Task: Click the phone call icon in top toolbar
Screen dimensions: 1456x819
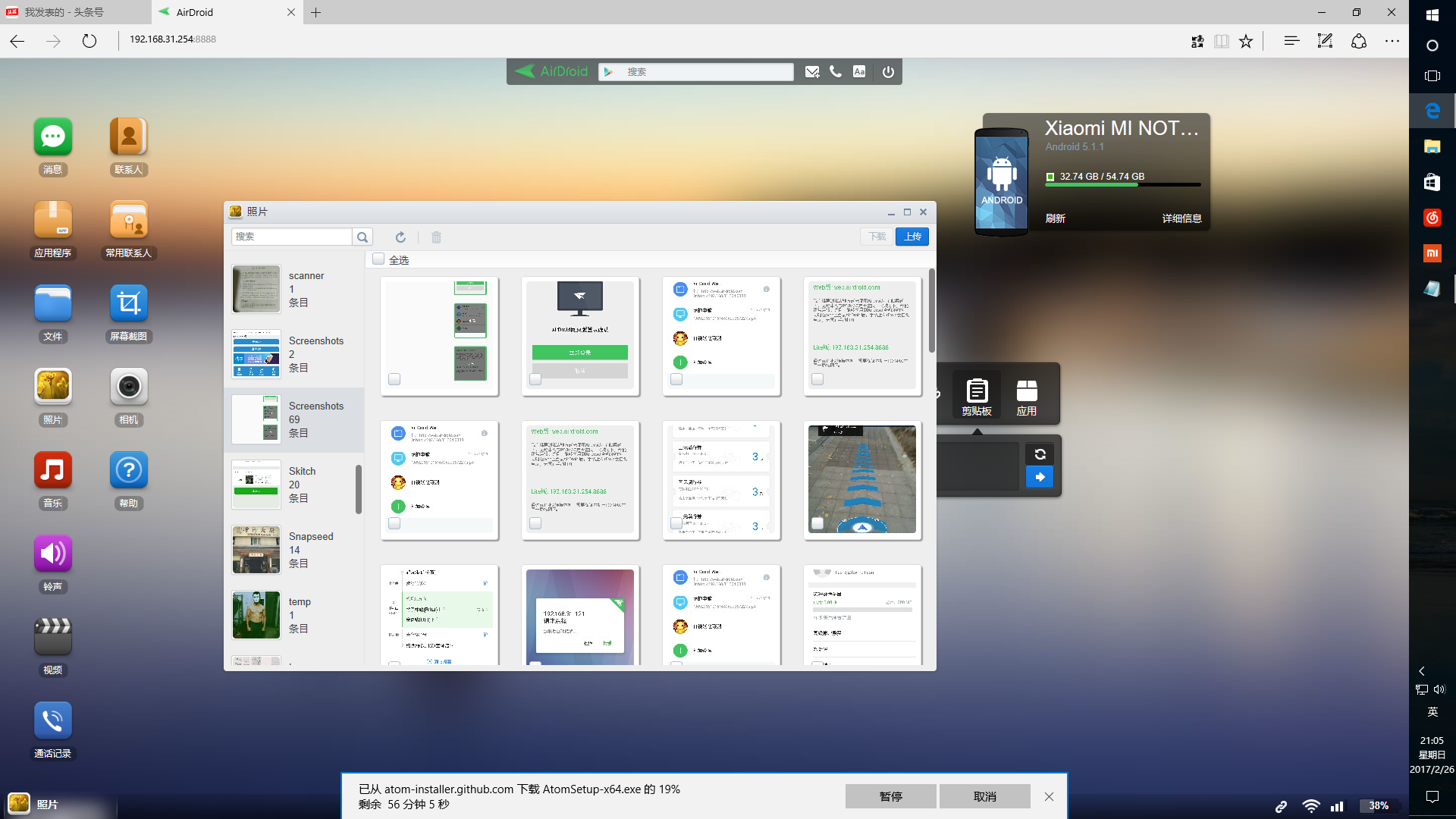Action: click(x=835, y=71)
